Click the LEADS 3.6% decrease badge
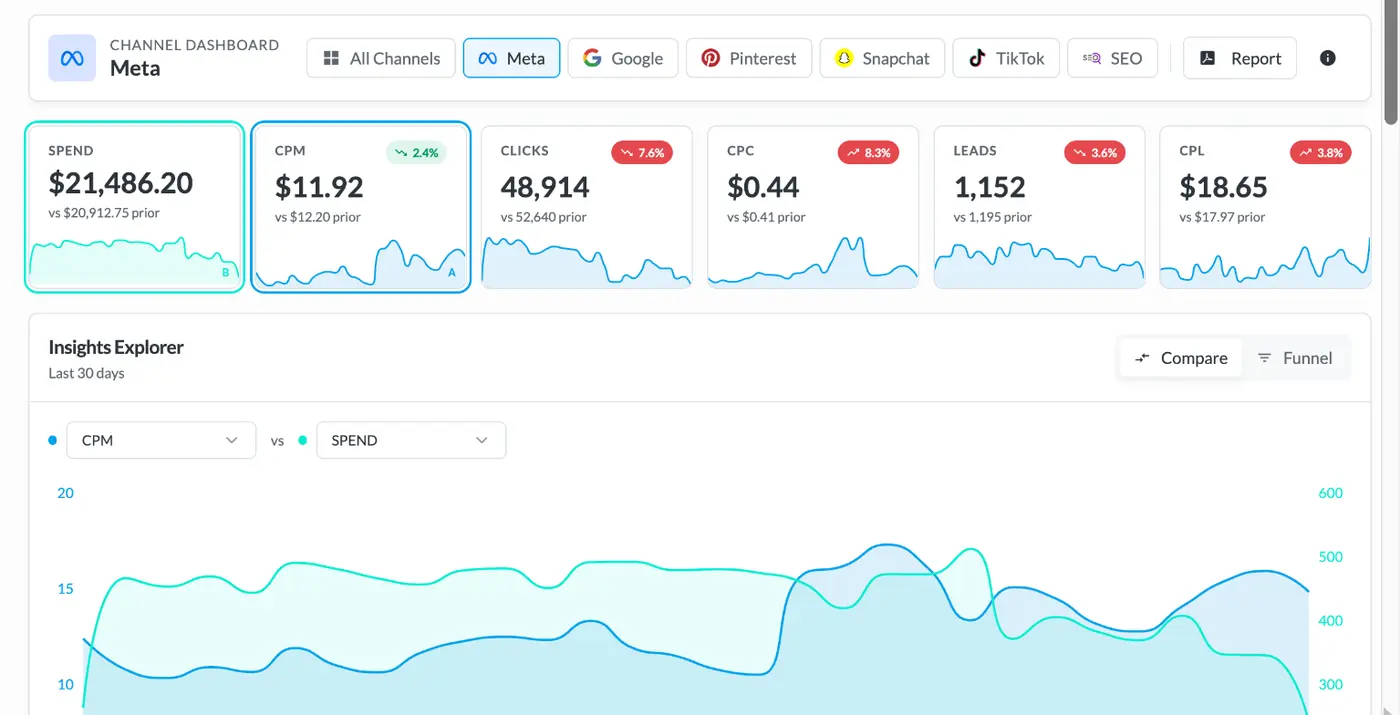 (1094, 153)
